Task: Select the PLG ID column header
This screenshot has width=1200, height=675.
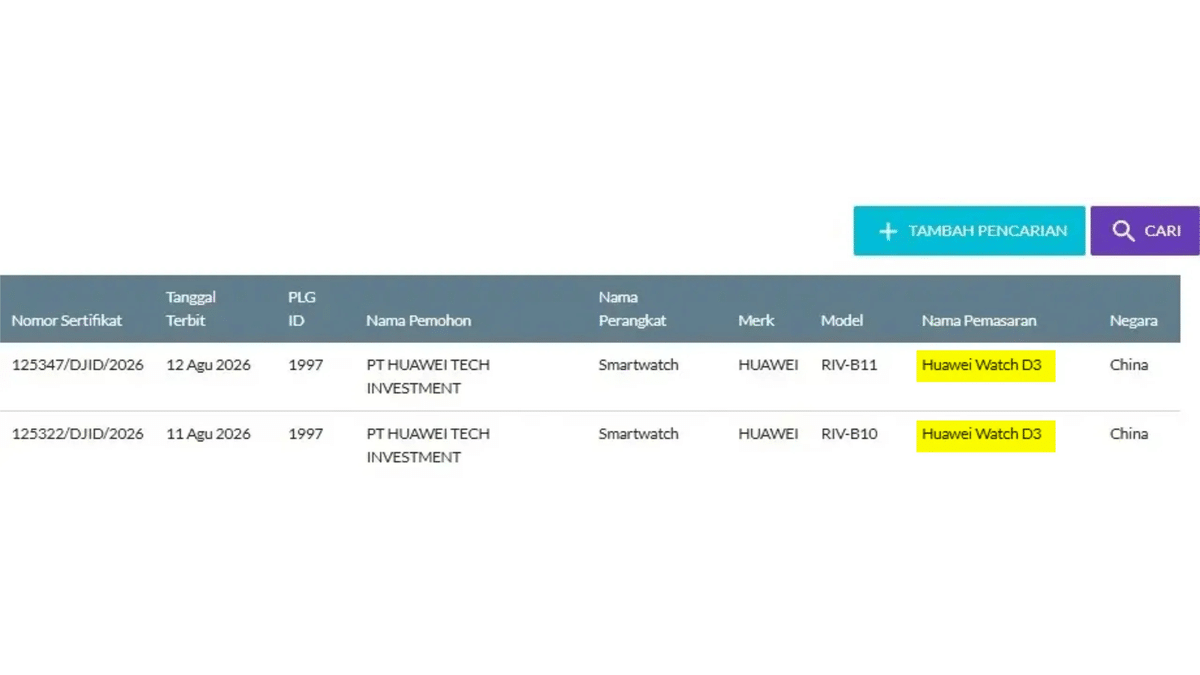Action: [x=302, y=309]
